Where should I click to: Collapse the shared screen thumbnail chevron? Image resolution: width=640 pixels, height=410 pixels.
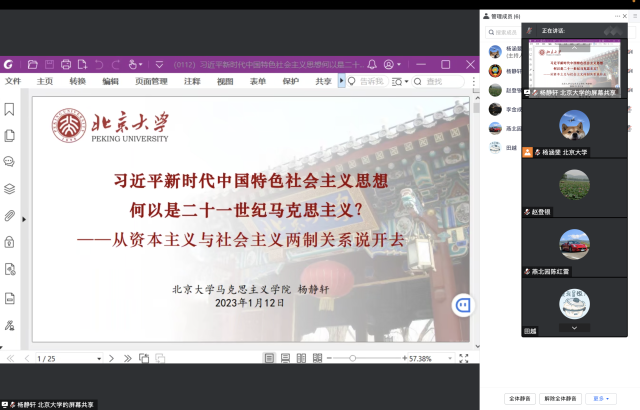click(x=574, y=48)
